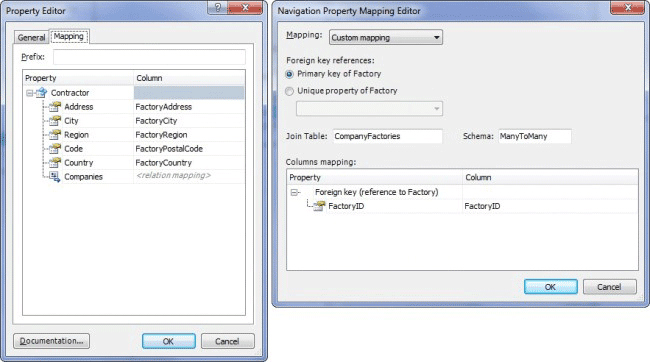Viewport: 650px width, 362px height.
Task: Click the FactoryCountry column cell
Action: [x=189, y=163]
